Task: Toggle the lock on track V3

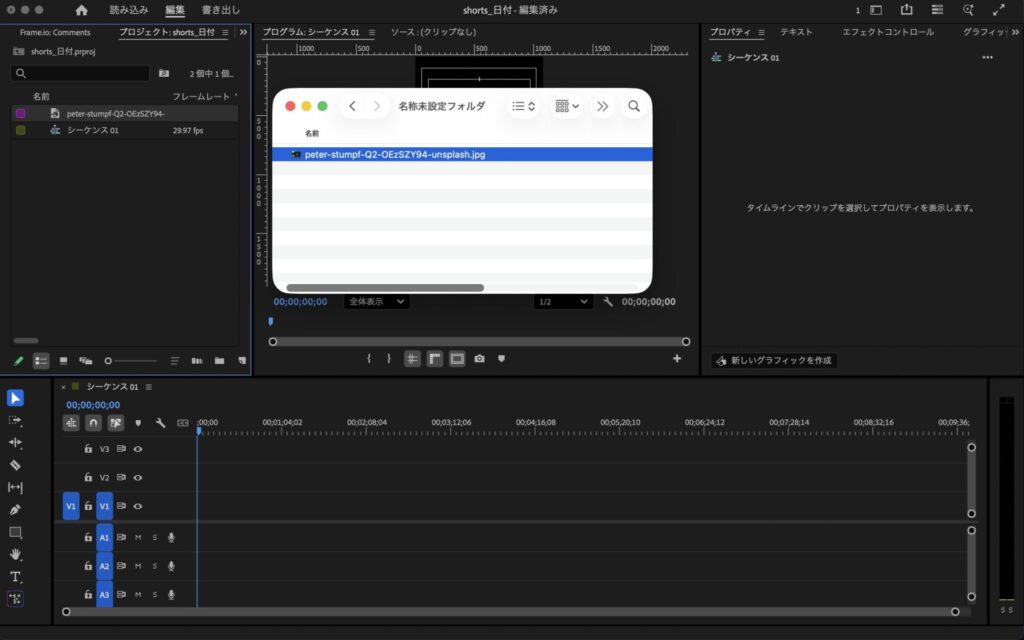Action: (x=88, y=449)
